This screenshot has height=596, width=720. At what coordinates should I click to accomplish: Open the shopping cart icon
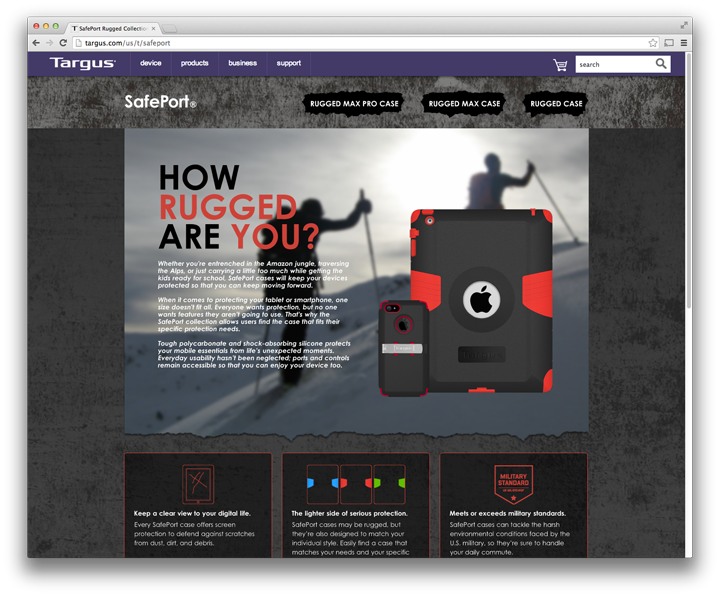(560, 64)
